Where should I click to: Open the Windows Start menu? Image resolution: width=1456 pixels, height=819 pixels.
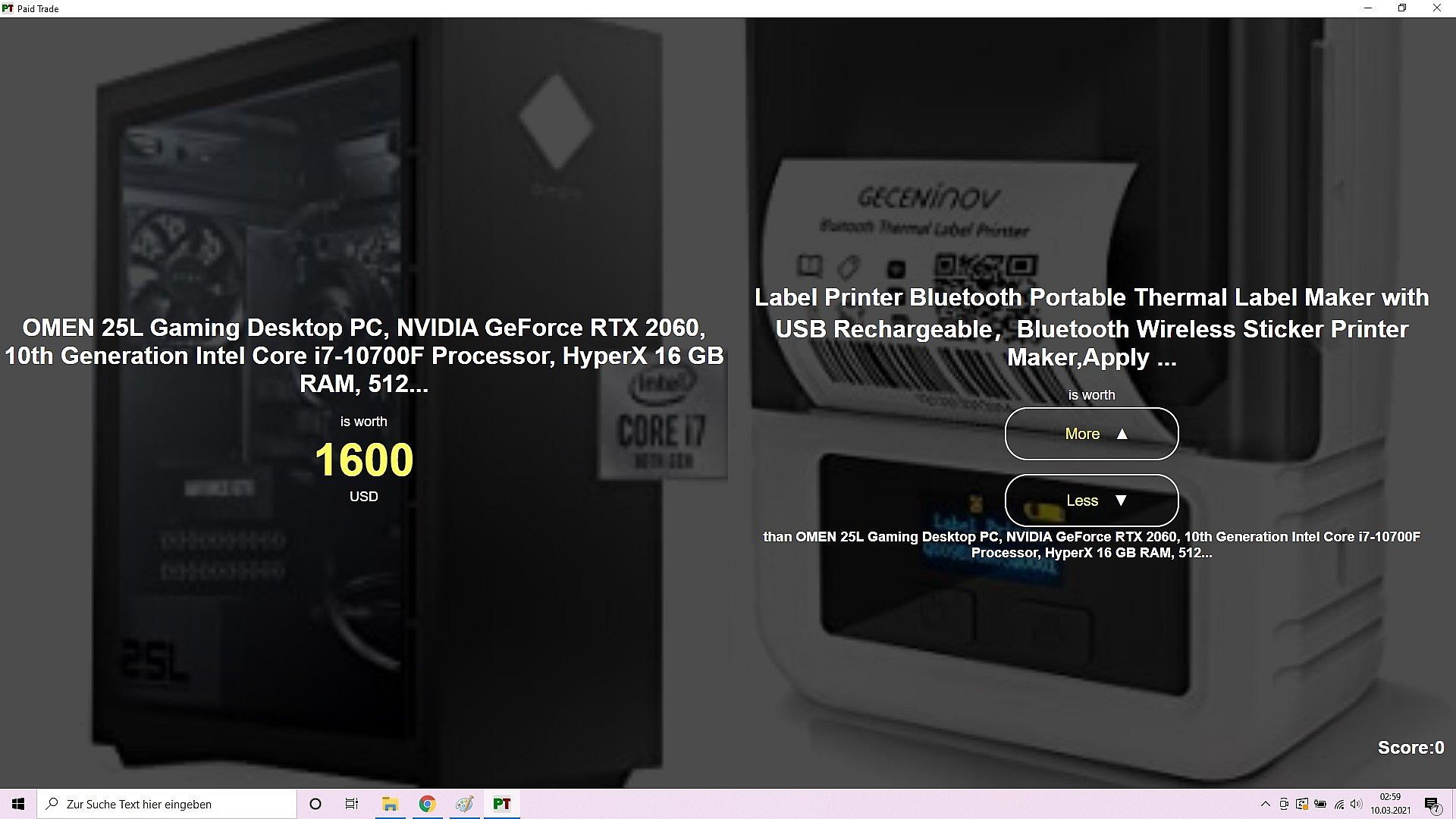[x=18, y=804]
